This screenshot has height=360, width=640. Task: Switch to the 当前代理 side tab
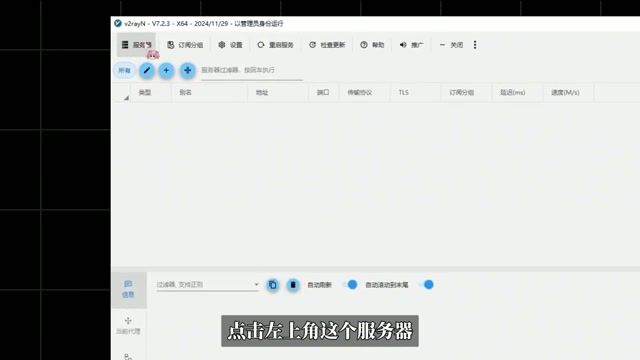(128, 326)
